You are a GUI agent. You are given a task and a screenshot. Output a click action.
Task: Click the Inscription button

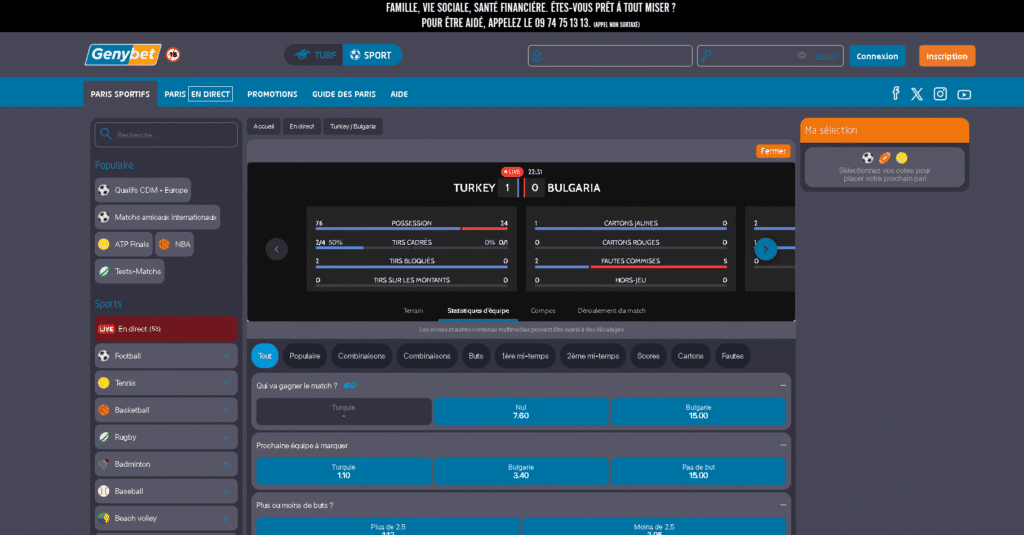[x=947, y=56]
